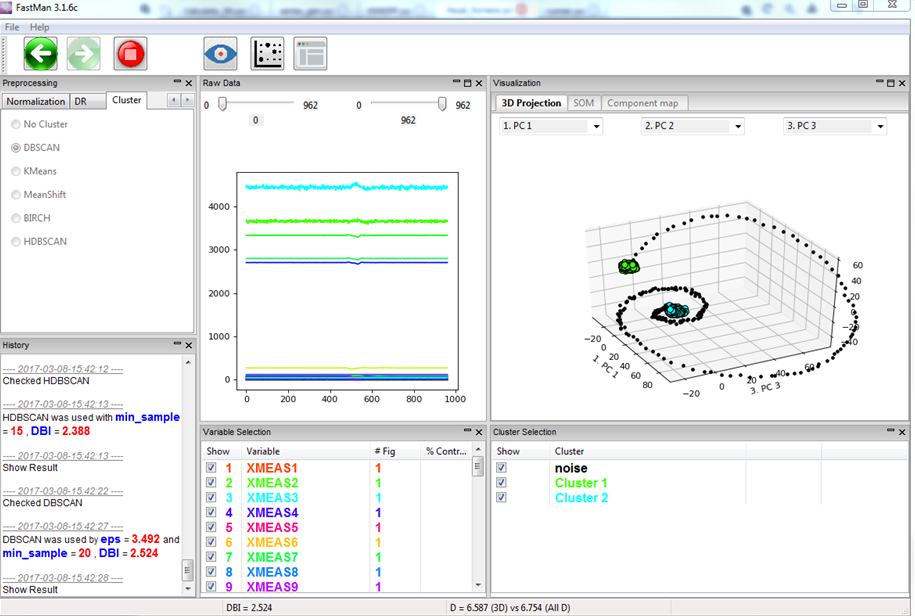Open the File menu

pos(12,27)
